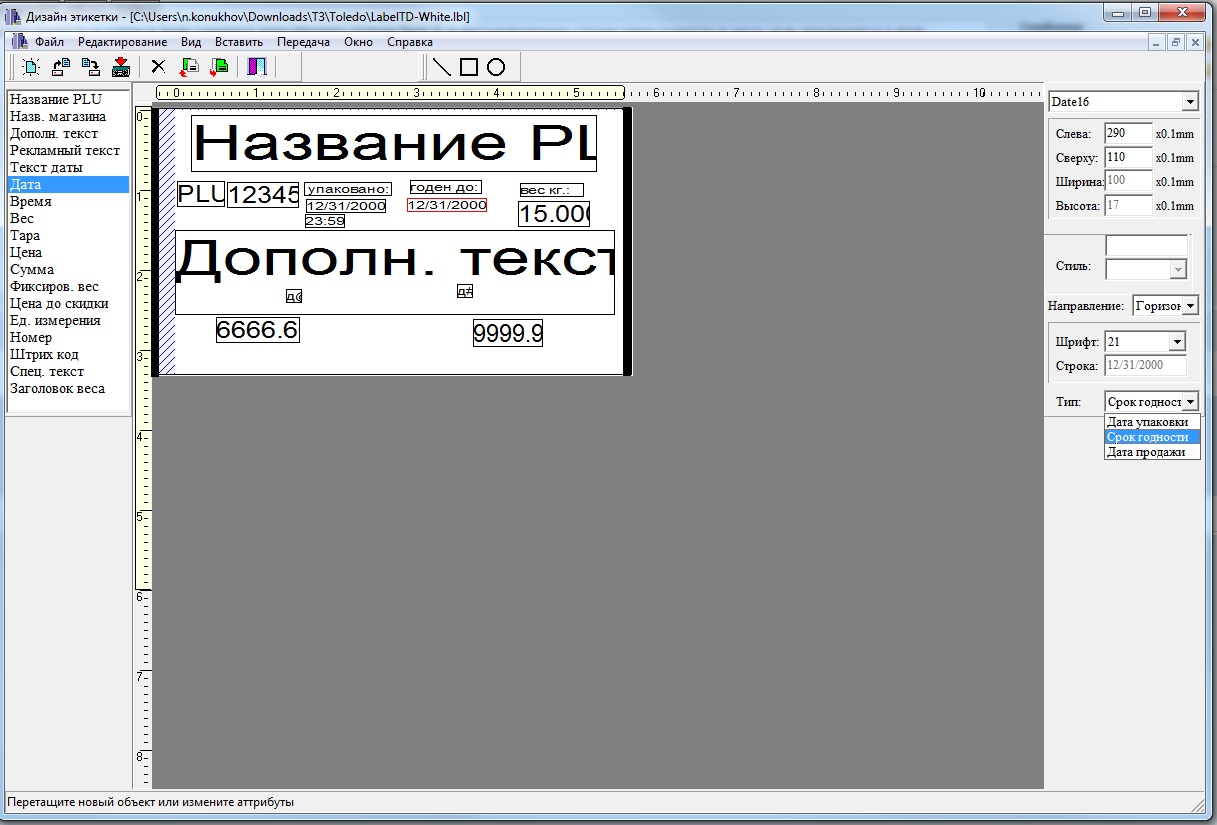Click the download to scale icon with red arrow
The image size is (1217, 825).
click(121, 67)
